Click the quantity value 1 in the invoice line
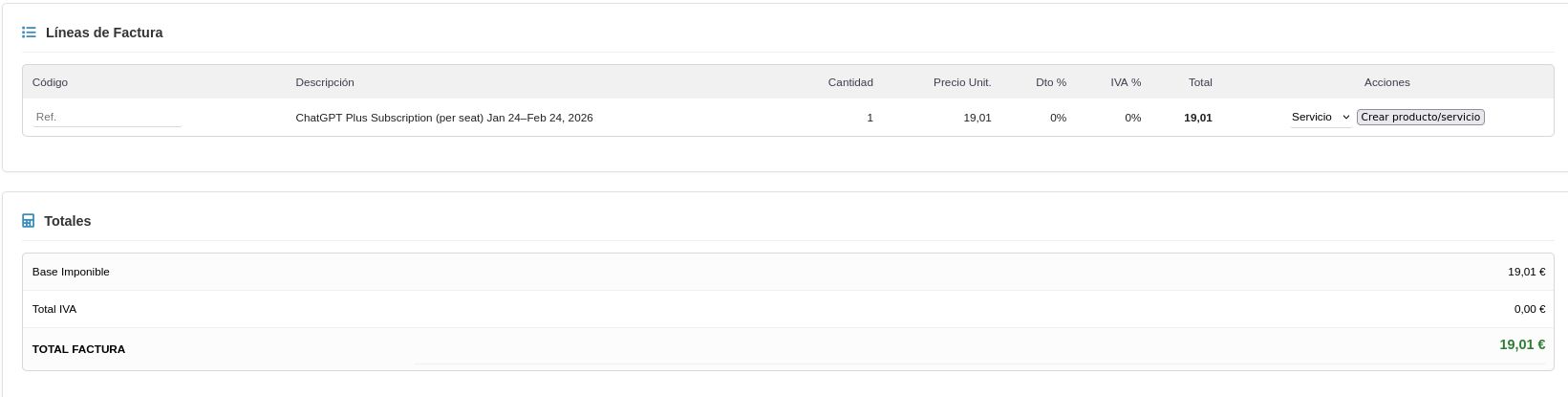This screenshot has width=1568, height=397. [870, 118]
